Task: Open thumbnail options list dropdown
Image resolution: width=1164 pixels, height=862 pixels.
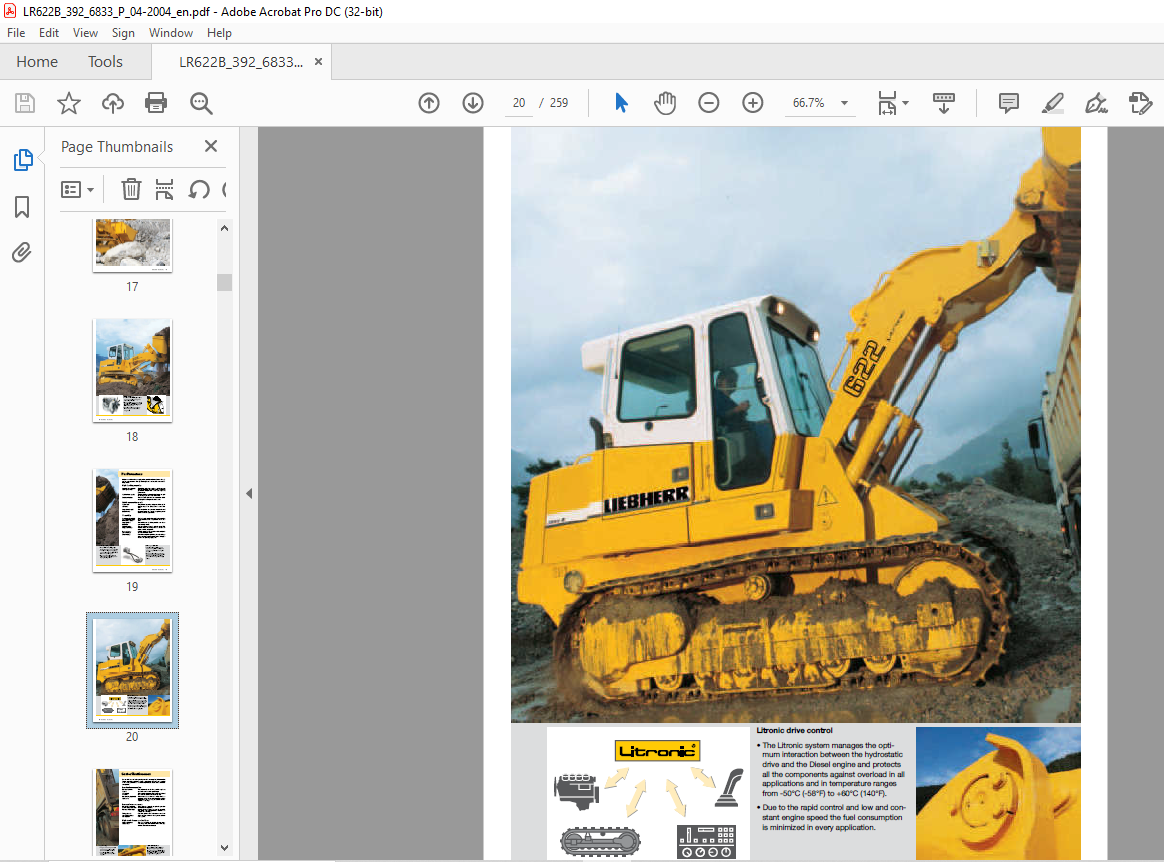Action: pos(77,190)
